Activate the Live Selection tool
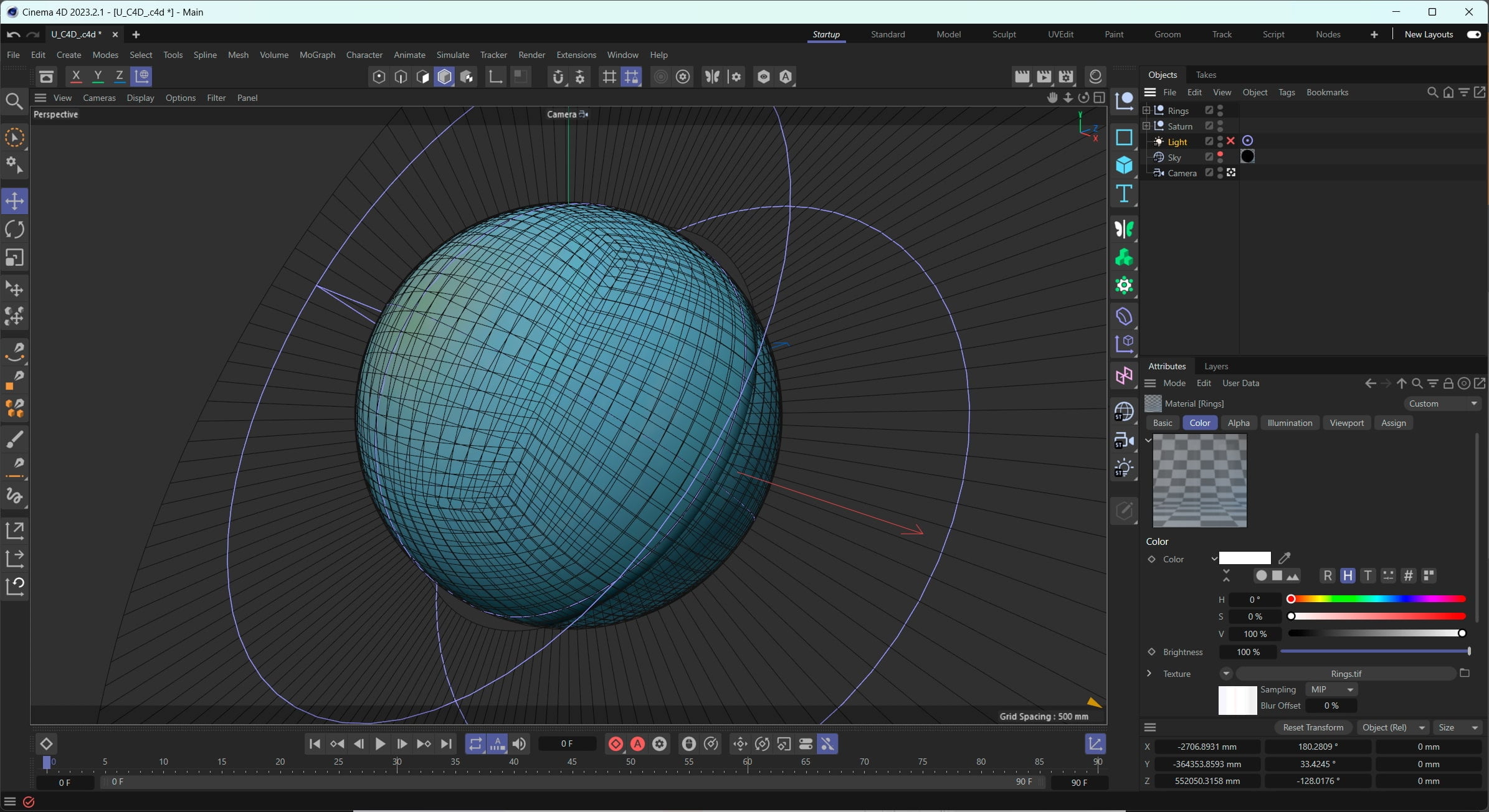 14,138
